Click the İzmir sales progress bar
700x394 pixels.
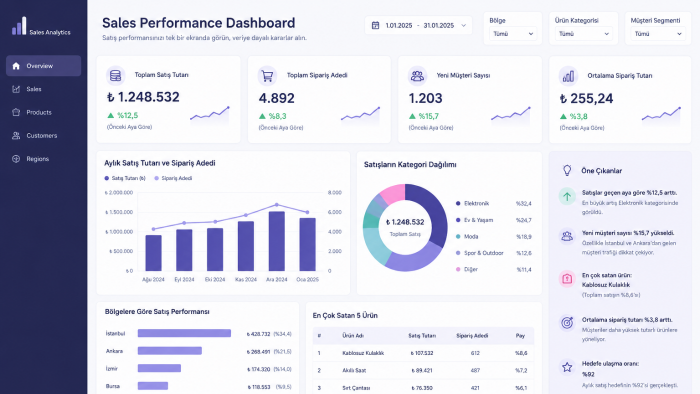tap(159, 369)
